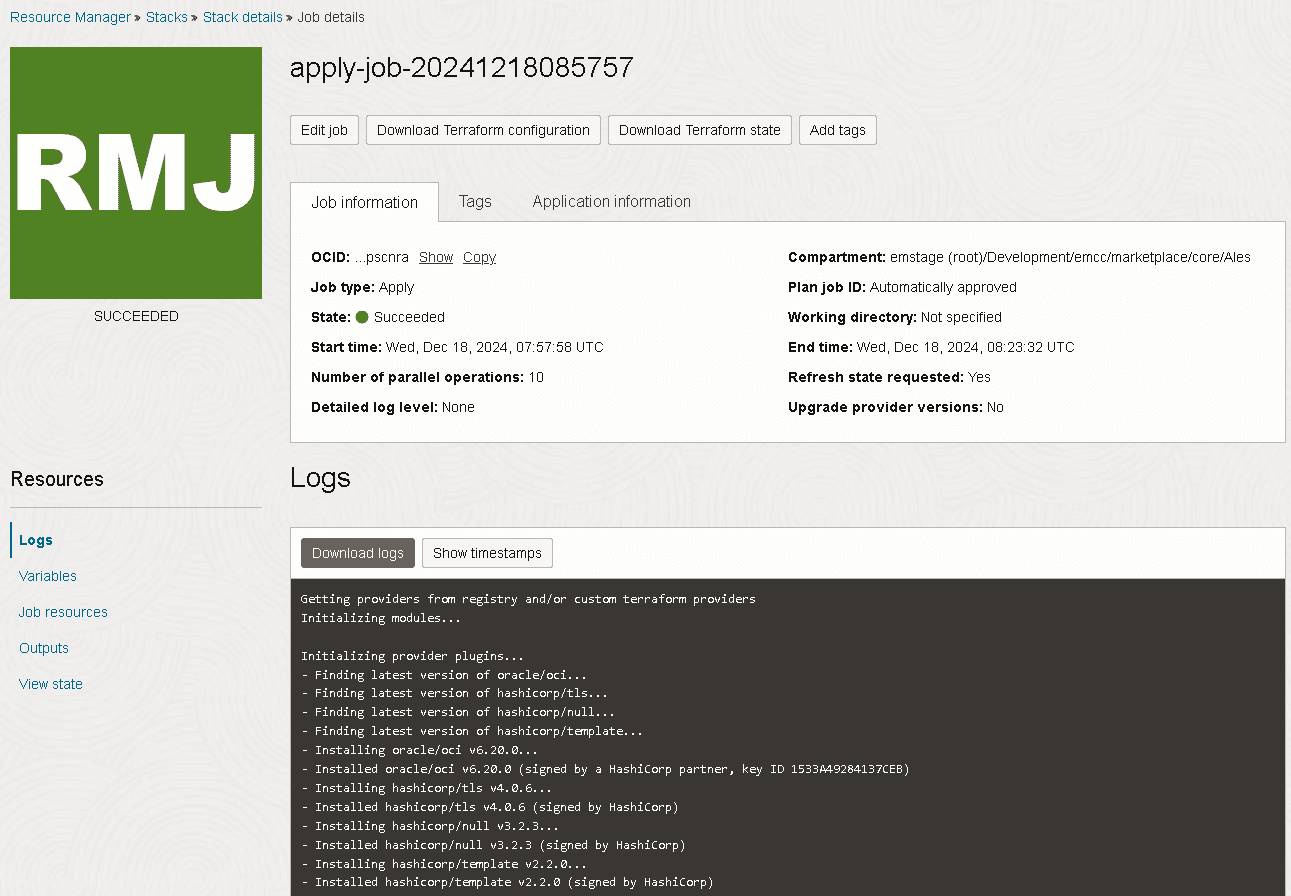Open the Stacks breadcrumb link
The height and width of the screenshot is (896, 1291).
pos(167,17)
